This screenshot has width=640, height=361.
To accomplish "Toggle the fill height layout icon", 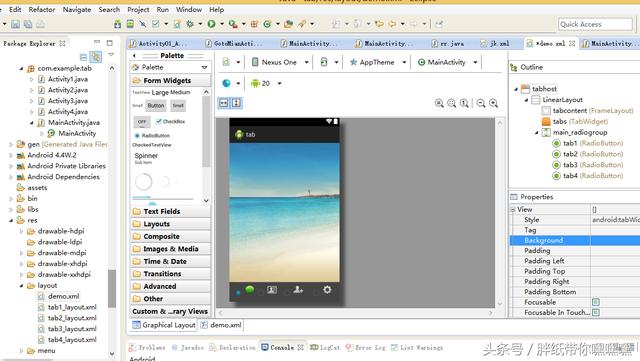I will [x=236, y=103].
